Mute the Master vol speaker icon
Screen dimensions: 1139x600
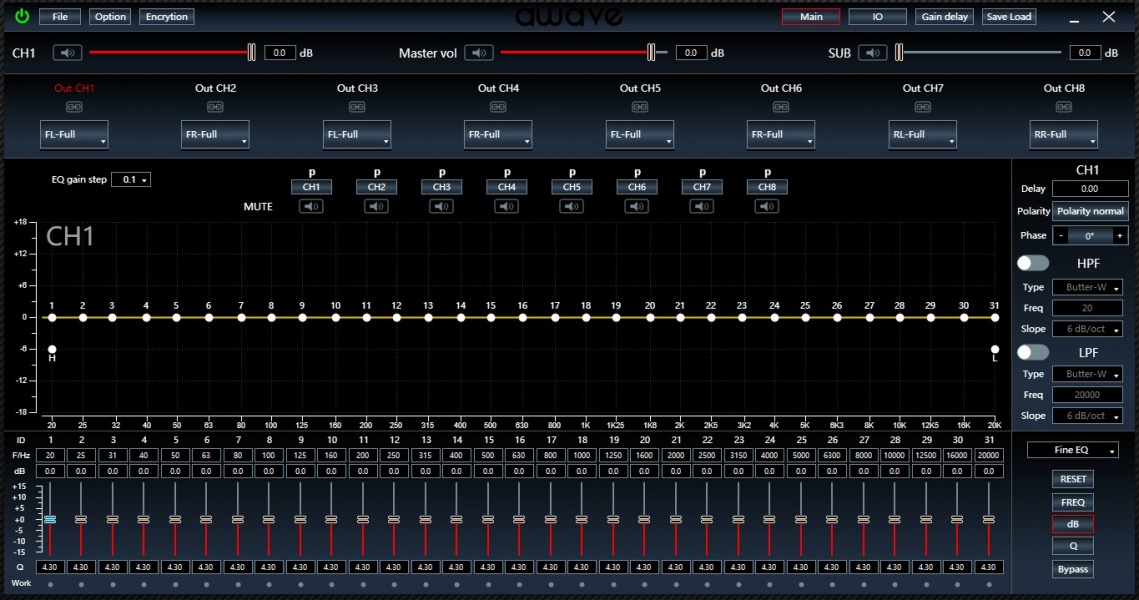(479, 53)
